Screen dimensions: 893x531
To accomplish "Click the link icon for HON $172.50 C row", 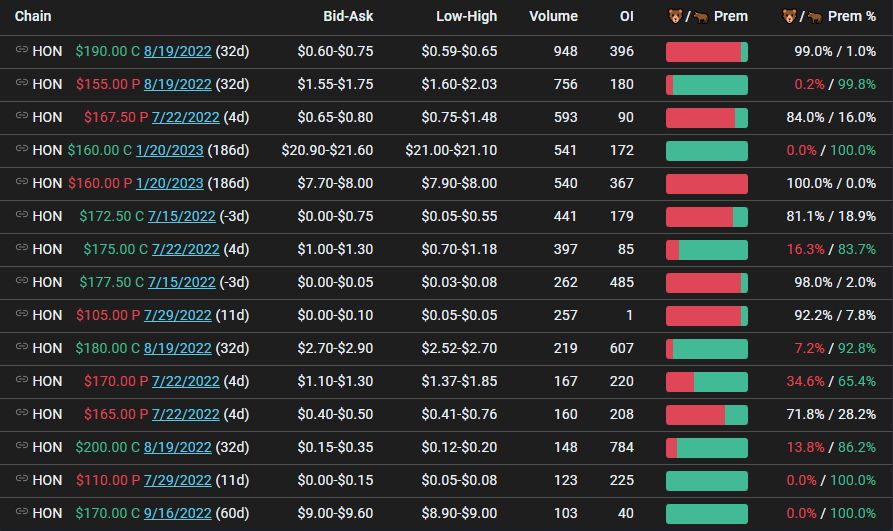I will click(x=22, y=215).
